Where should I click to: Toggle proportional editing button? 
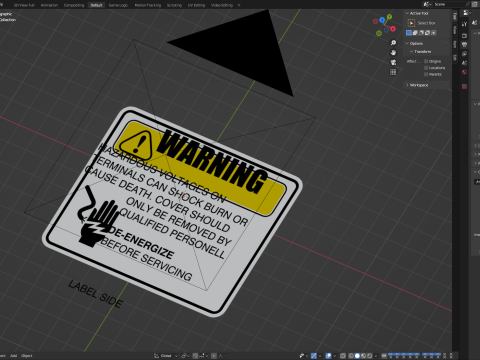(214, 356)
